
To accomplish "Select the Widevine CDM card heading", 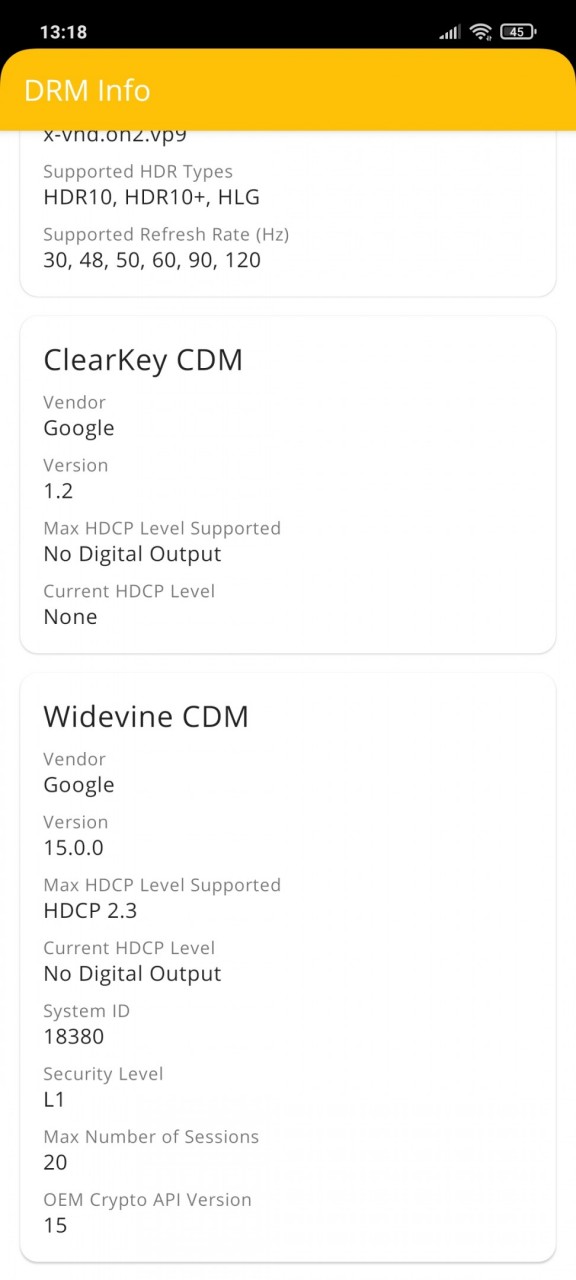I will [x=146, y=717].
